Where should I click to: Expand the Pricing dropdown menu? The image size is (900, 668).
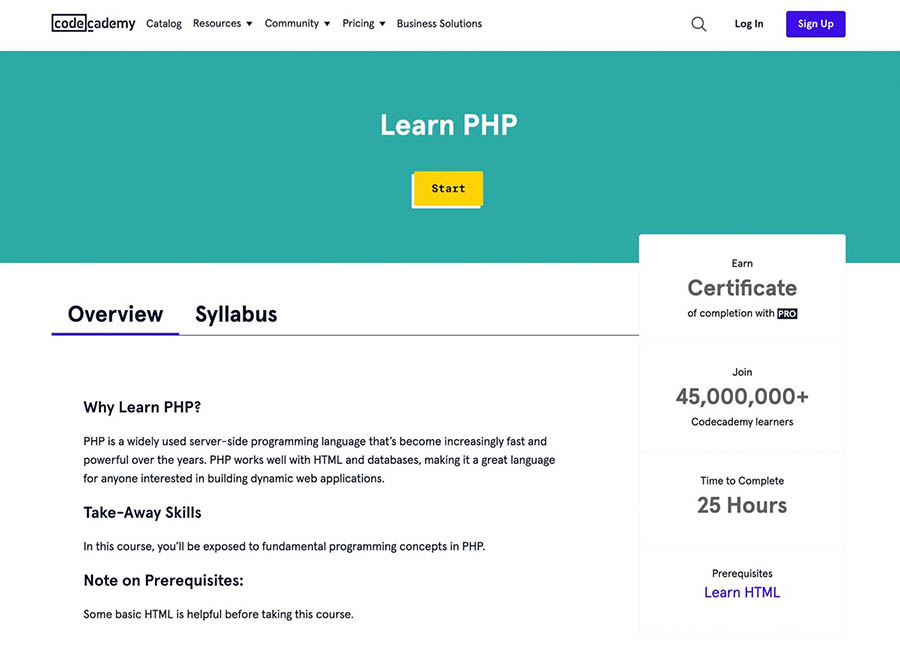pyautogui.click(x=363, y=24)
